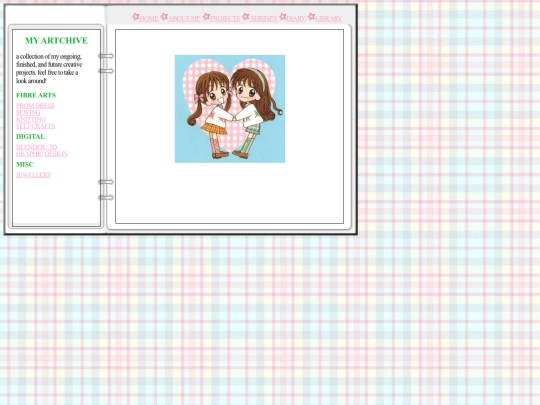540x405 pixels.
Task: Click the star icon before SHRINES
Action: pos(246,17)
